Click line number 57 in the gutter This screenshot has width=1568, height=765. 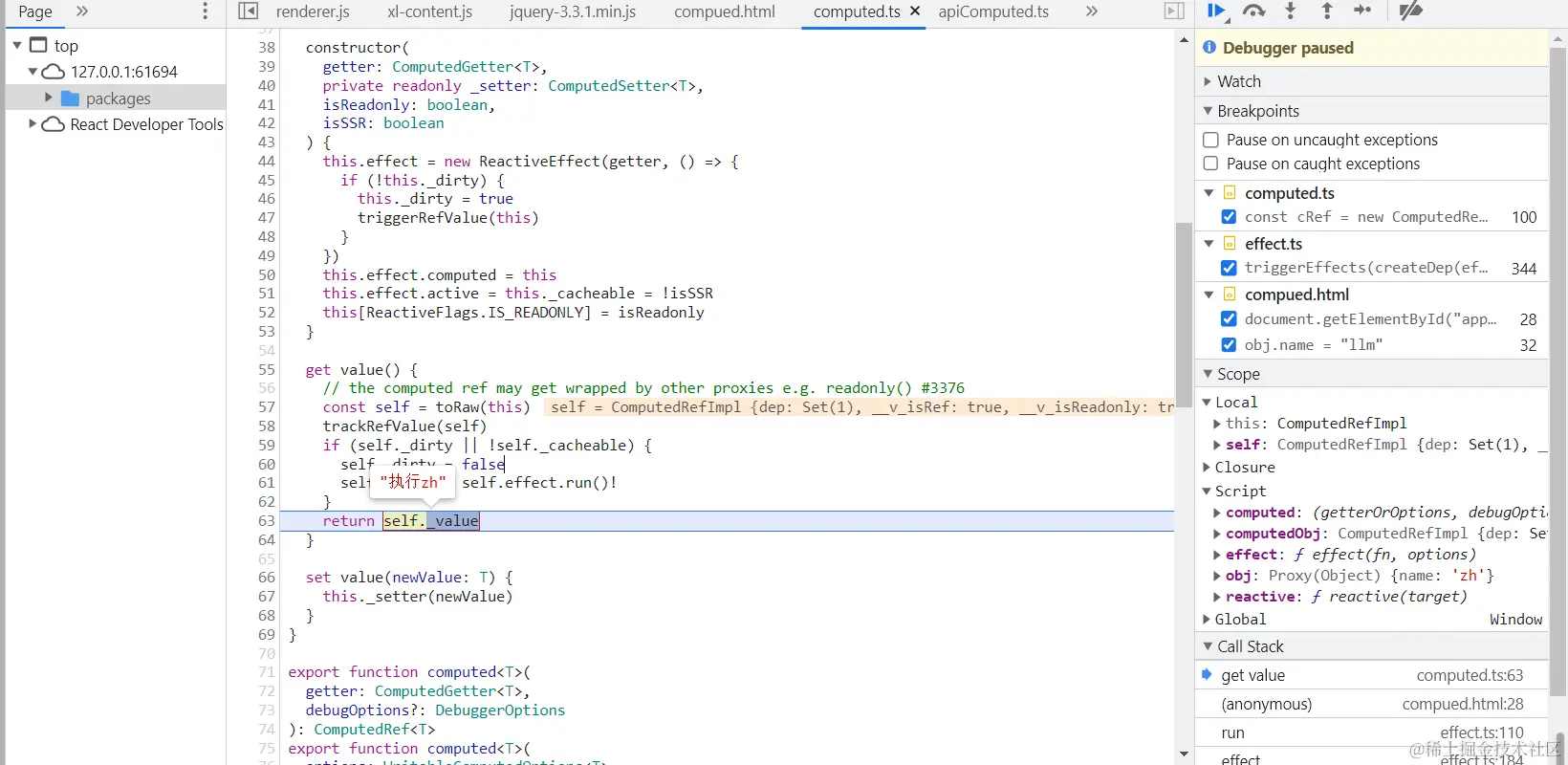266,407
